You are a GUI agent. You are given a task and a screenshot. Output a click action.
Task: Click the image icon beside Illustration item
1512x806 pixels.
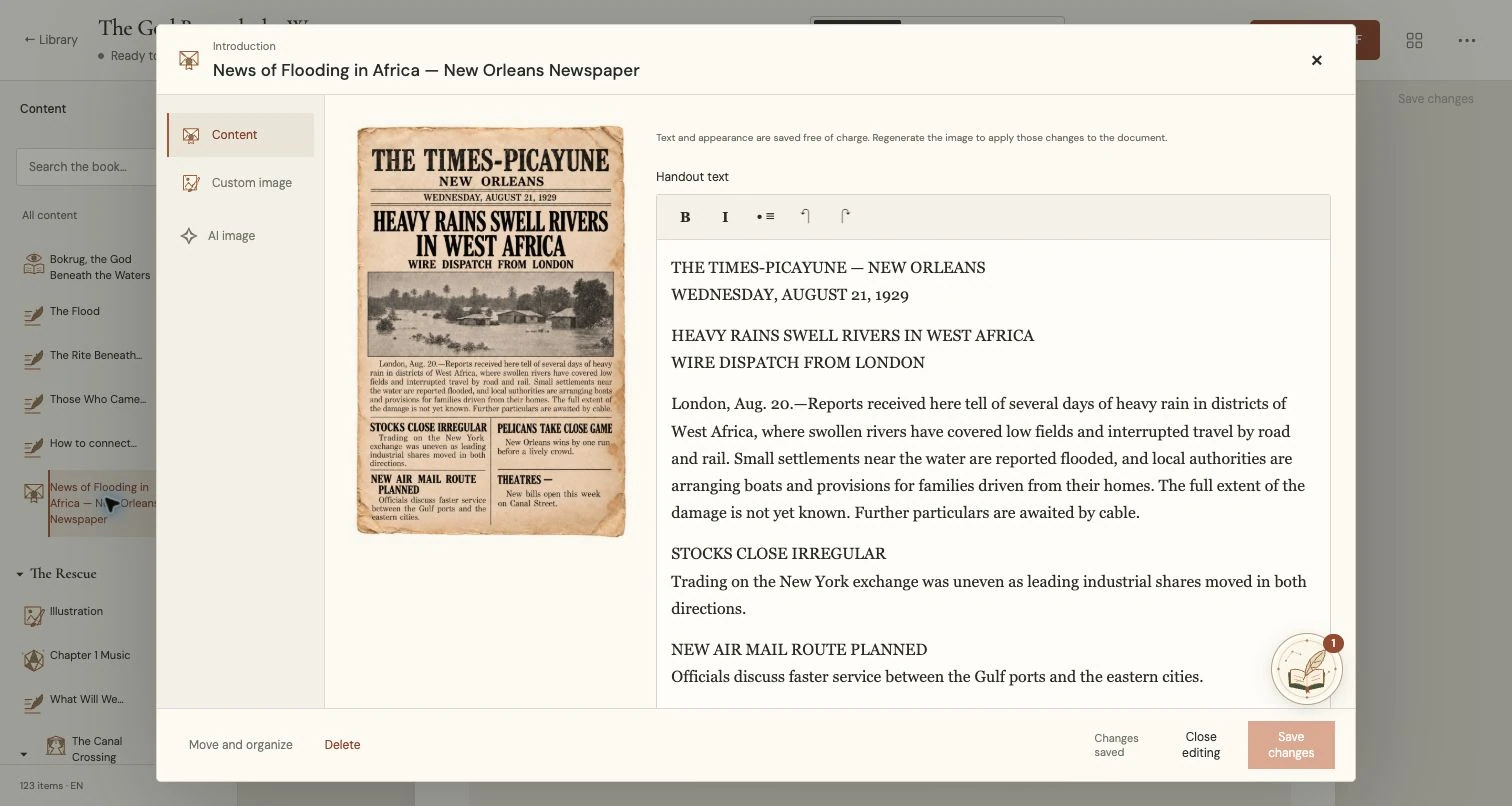(34, 616)
